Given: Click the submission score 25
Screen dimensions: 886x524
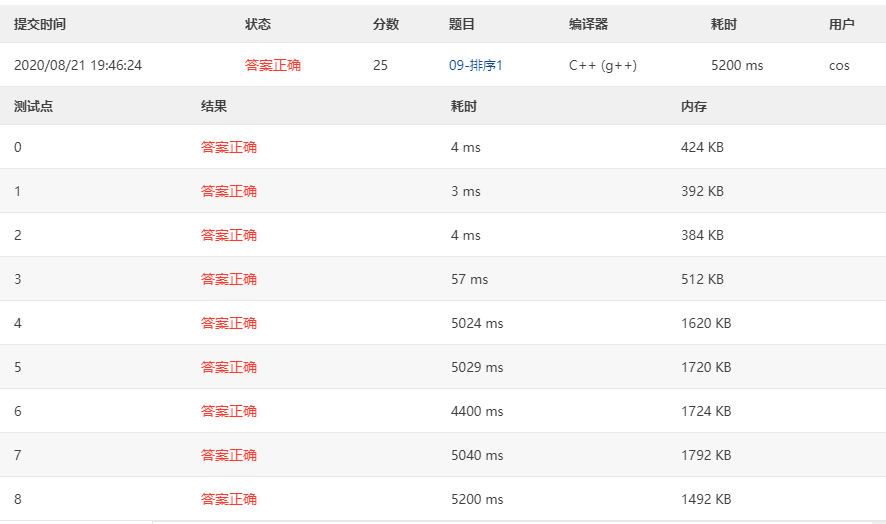Looking at the screenshot, I should pyautogui.click(x=380, y=66).
